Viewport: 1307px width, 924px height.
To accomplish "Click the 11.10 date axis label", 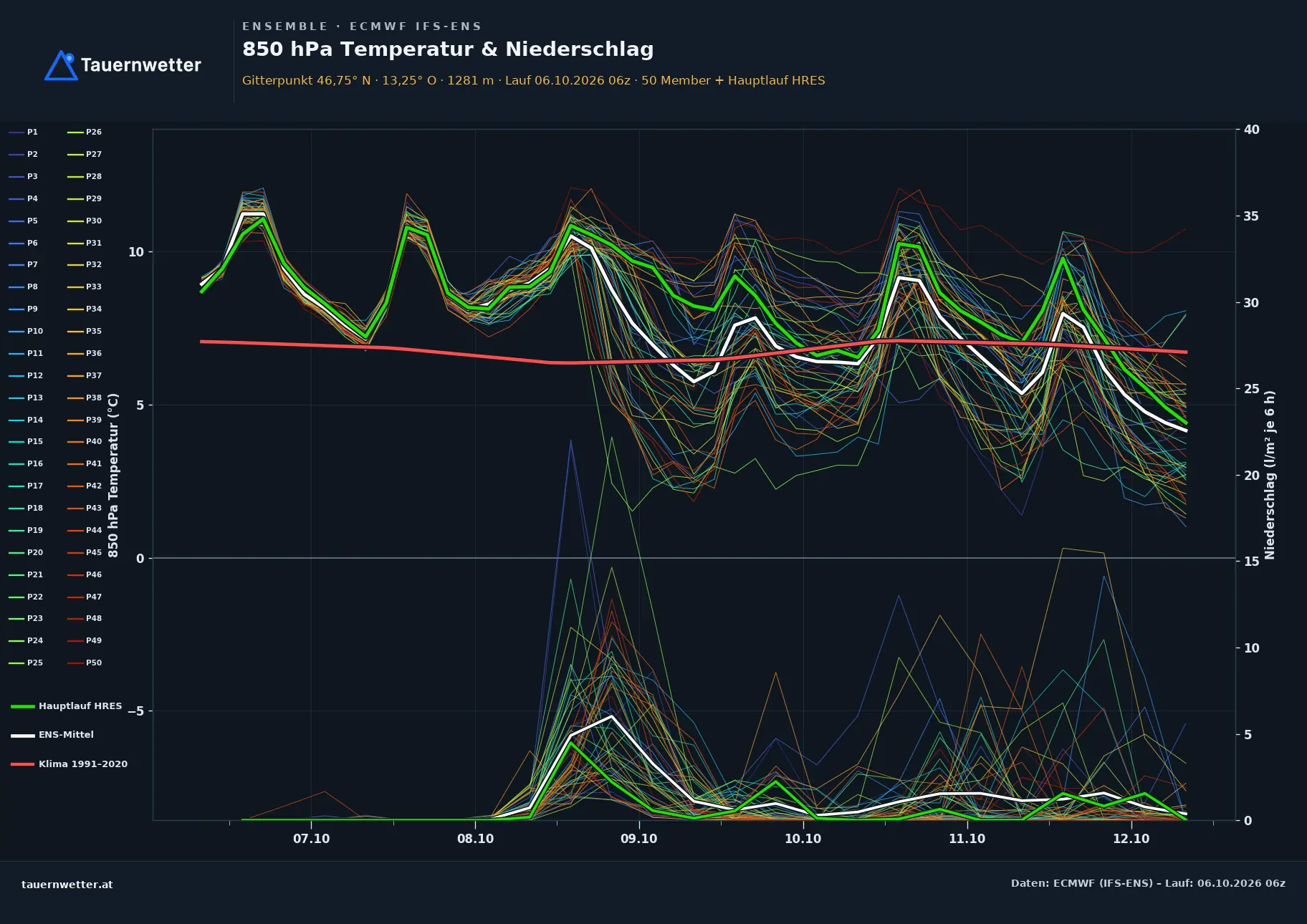I will (x=967, y=839).
